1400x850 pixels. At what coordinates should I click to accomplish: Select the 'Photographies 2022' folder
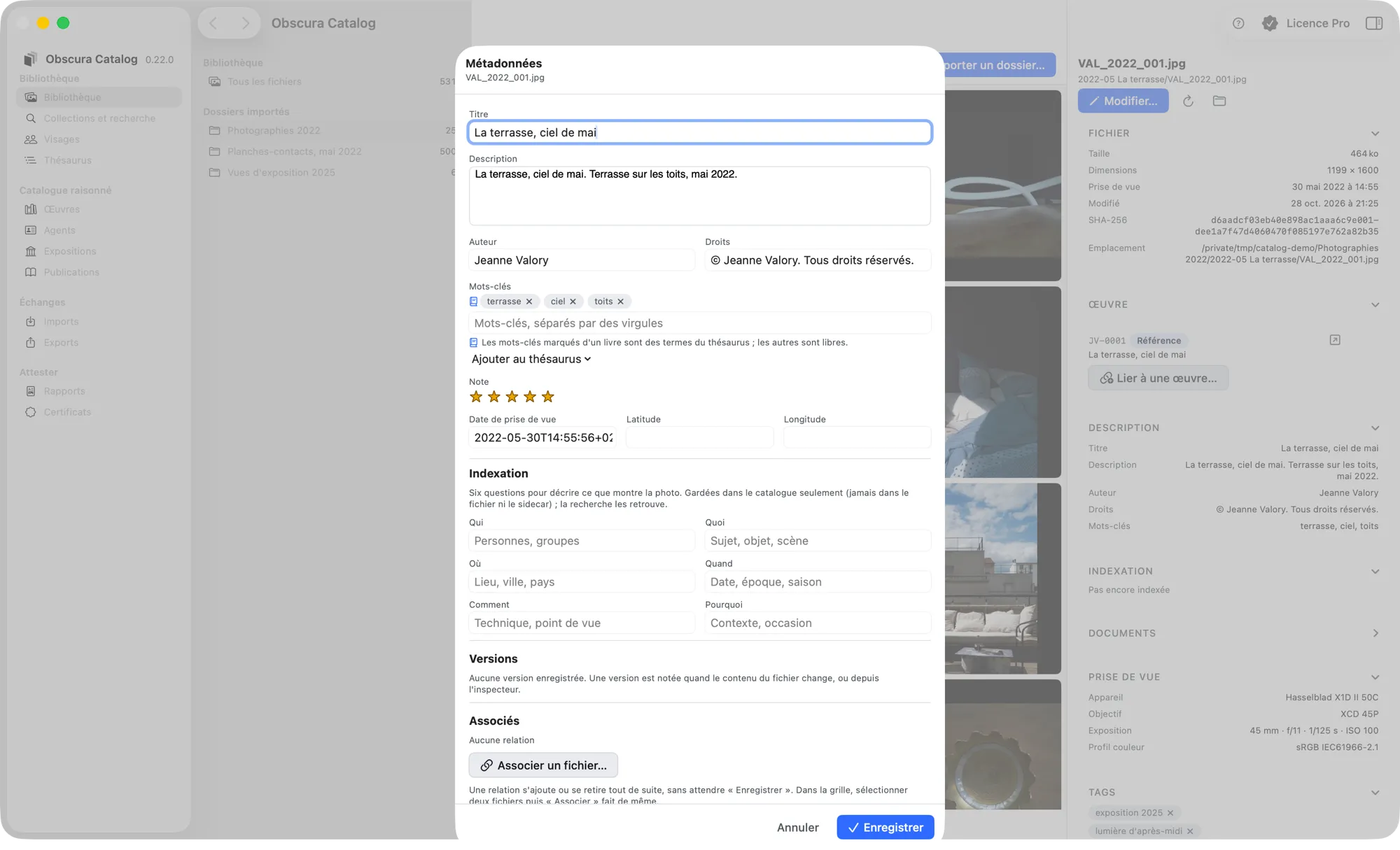pos(332,130)
